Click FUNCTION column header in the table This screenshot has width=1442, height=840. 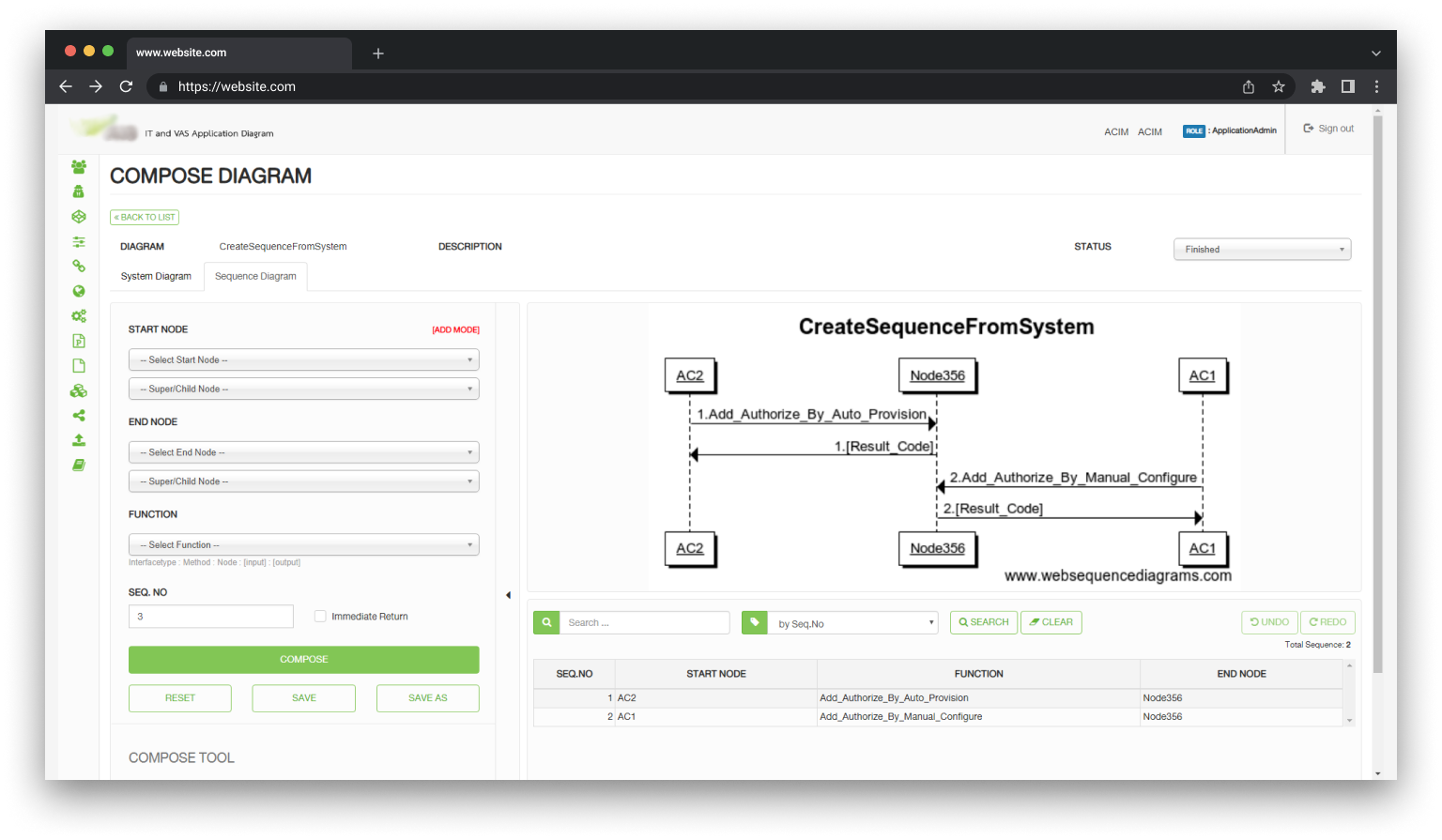pyautogui.click(x=979, y=674)
